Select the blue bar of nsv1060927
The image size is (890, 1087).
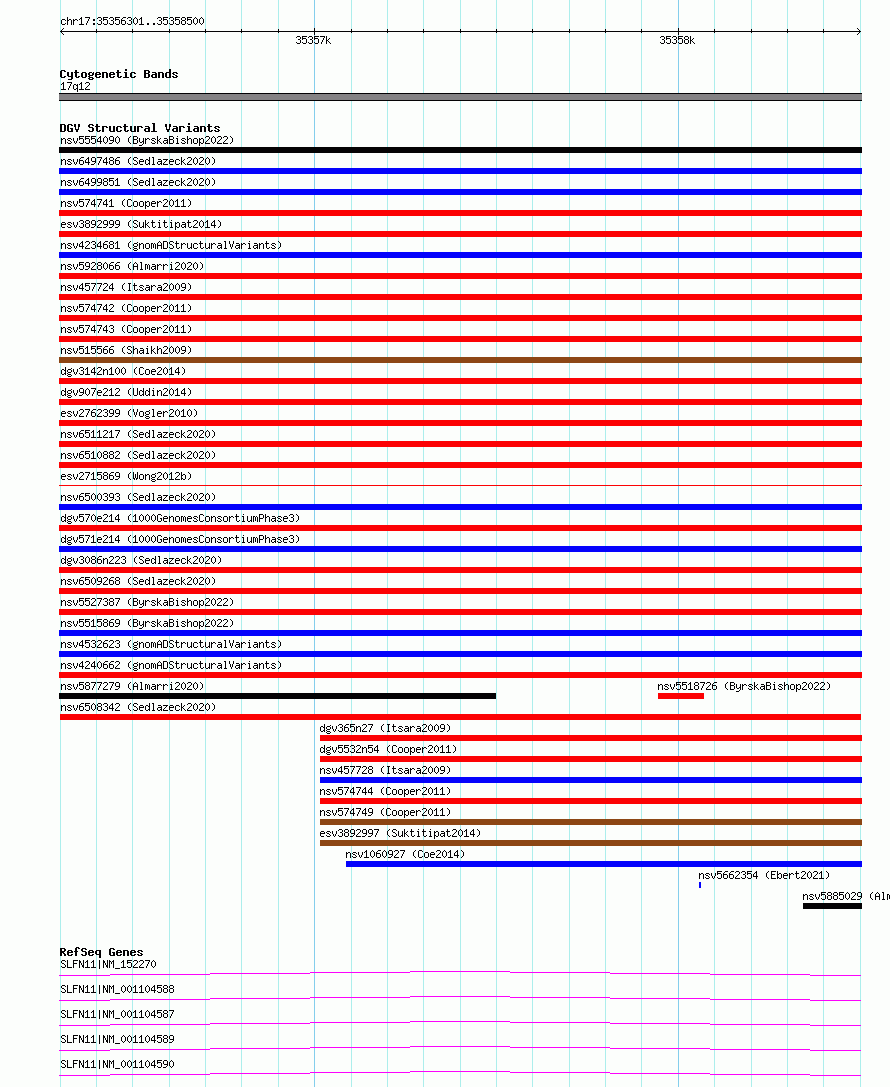pos(604,864)
